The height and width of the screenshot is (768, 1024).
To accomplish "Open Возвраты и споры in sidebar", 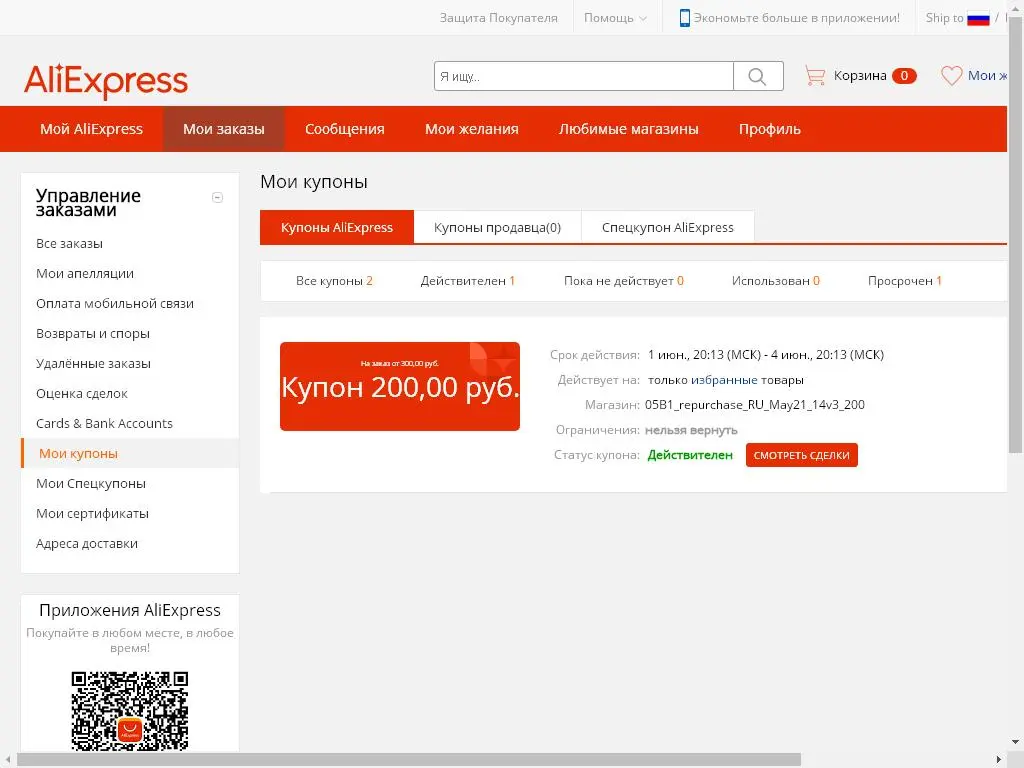I will (x=93, y=334).
